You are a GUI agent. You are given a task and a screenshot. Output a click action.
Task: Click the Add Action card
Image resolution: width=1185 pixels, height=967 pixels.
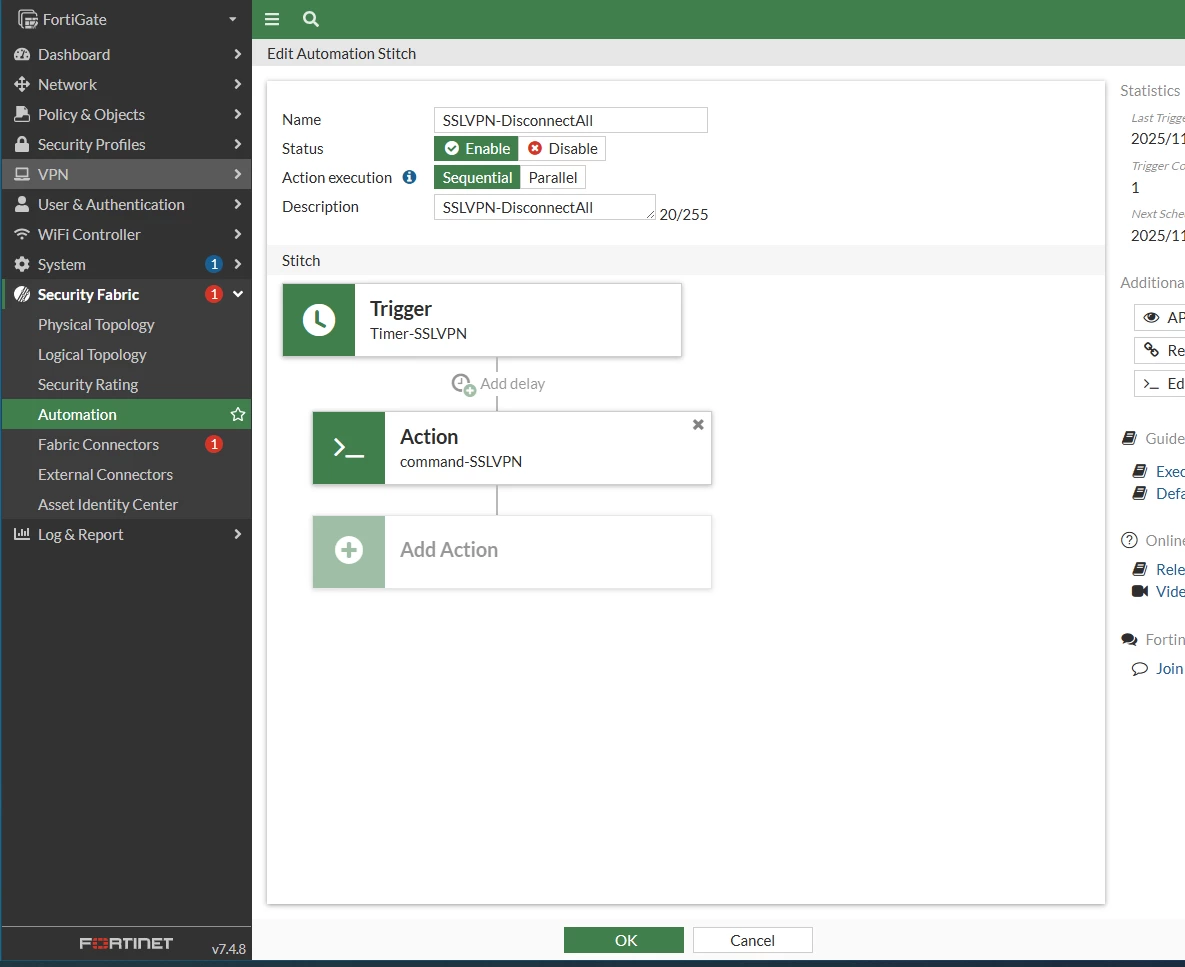[512, 552]
